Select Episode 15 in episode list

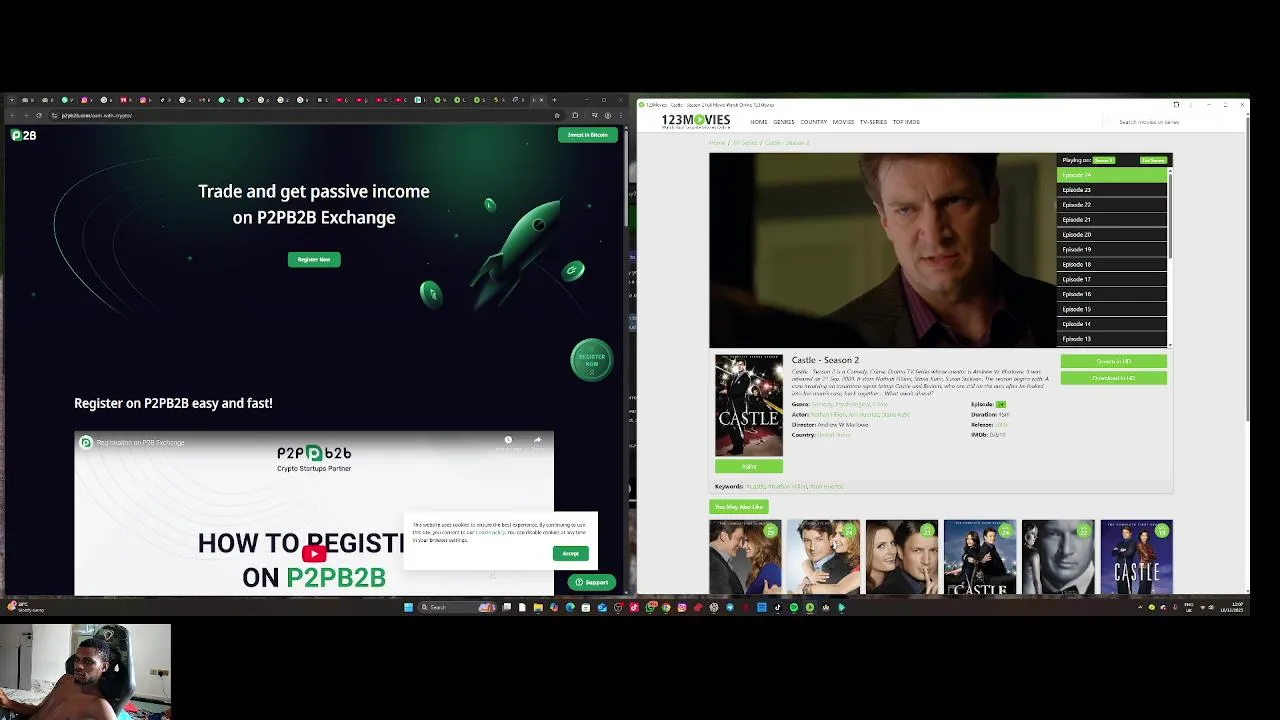pyautogui.click(x=1112, y=310)
